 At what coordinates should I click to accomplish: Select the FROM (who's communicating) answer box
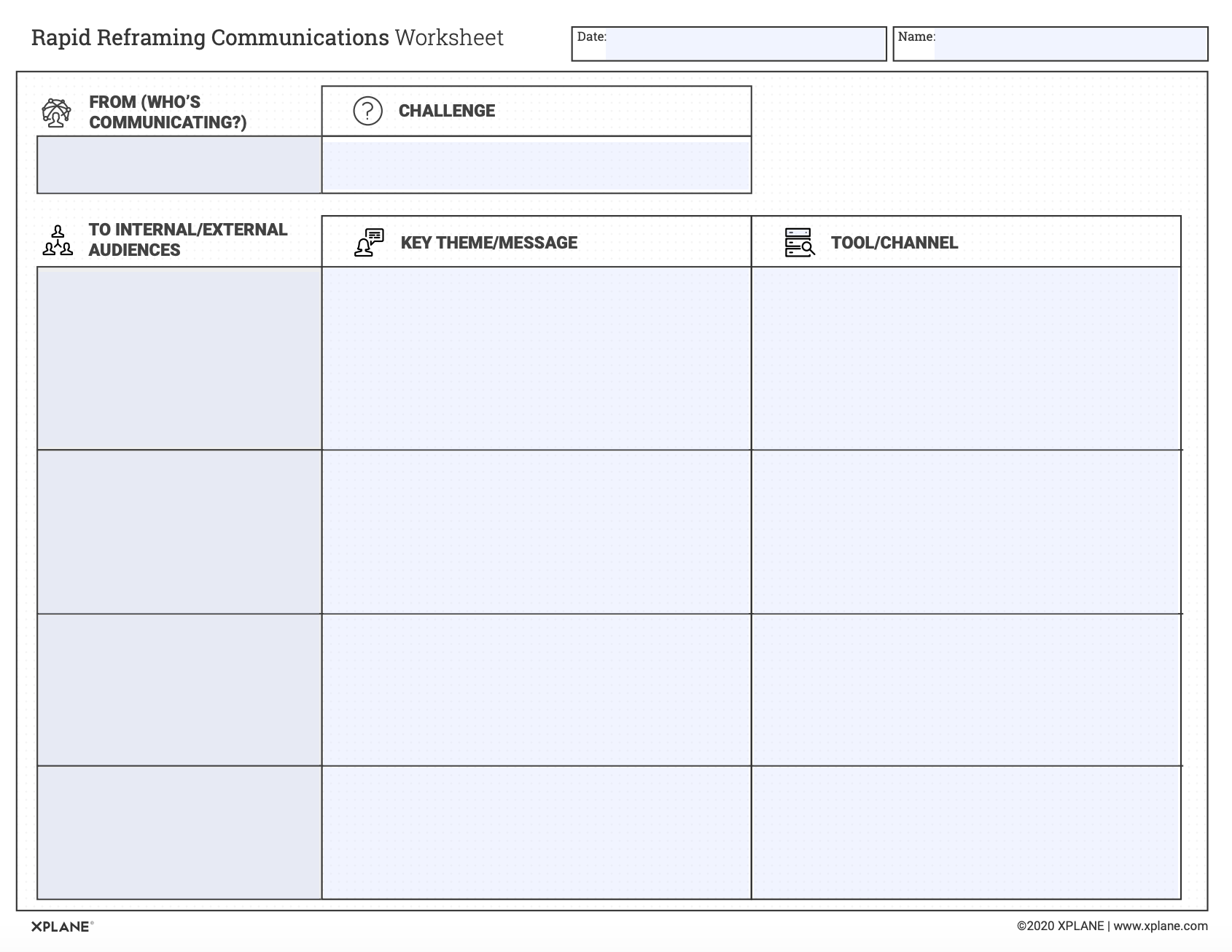coord(179,165)
